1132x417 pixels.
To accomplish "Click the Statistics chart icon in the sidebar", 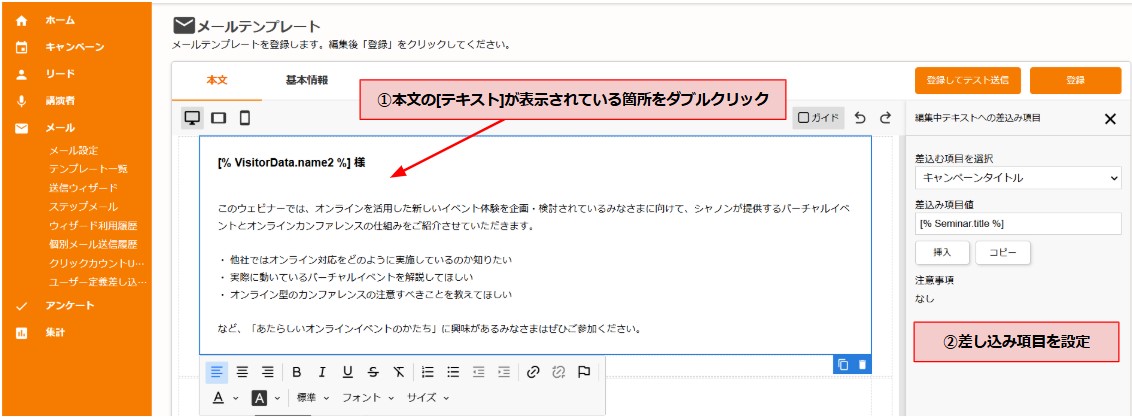I will point(22,333).
